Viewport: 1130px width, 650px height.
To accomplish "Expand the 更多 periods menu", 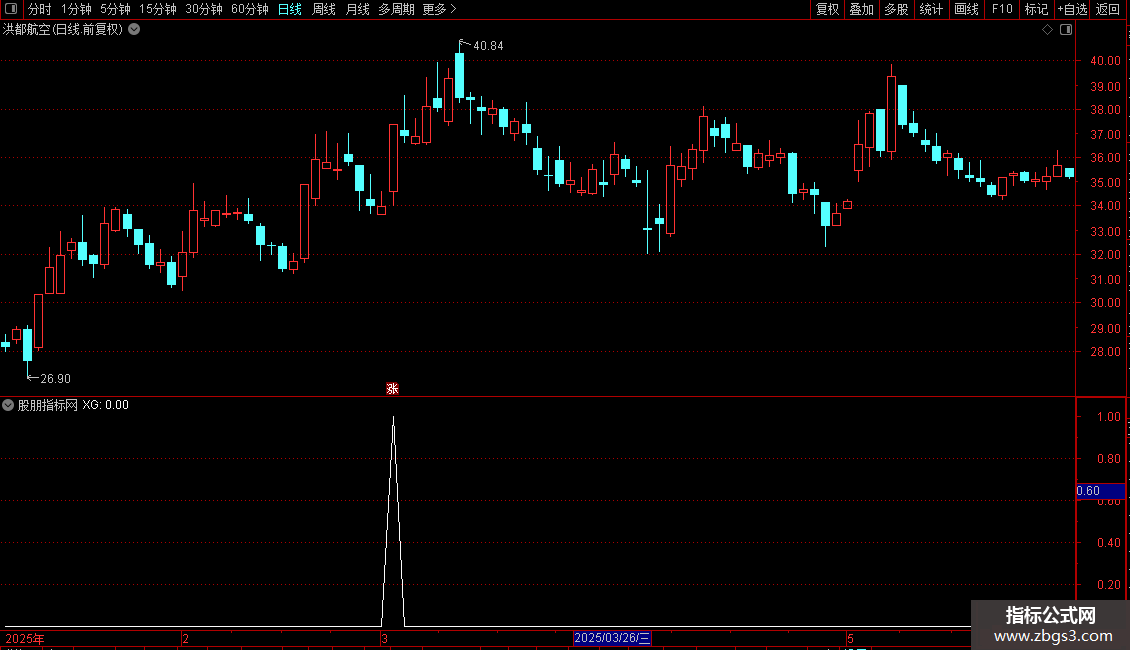I will 439,9.
